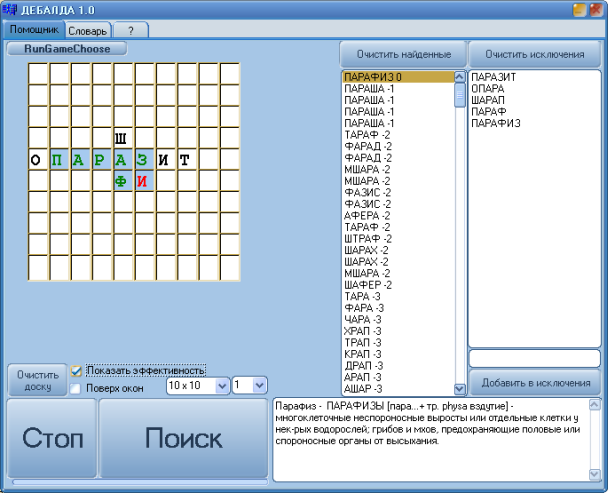Switch to the Словарь tab

(88, 31)
